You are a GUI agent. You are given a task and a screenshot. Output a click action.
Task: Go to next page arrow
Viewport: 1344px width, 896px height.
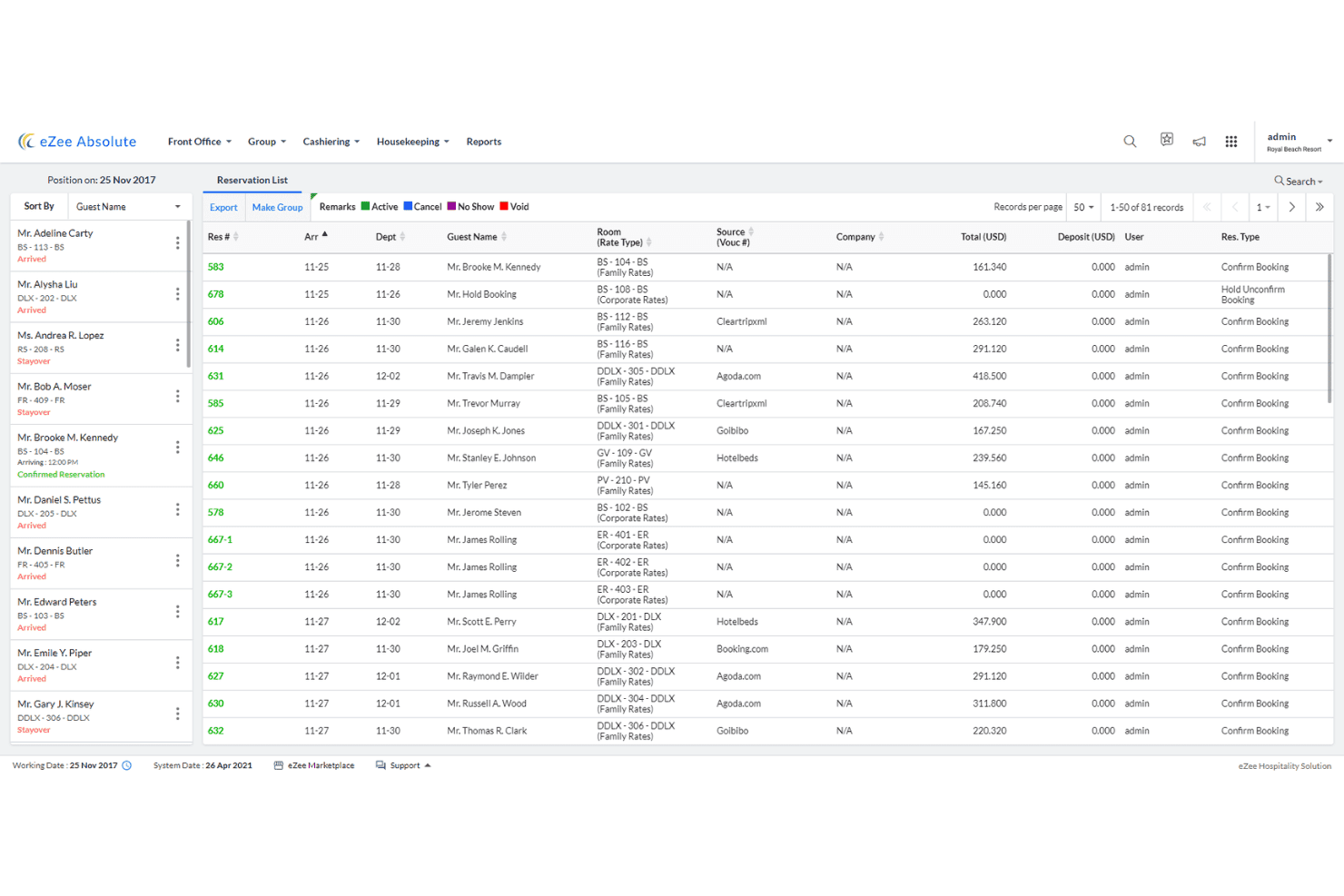tap(1291, 207)
